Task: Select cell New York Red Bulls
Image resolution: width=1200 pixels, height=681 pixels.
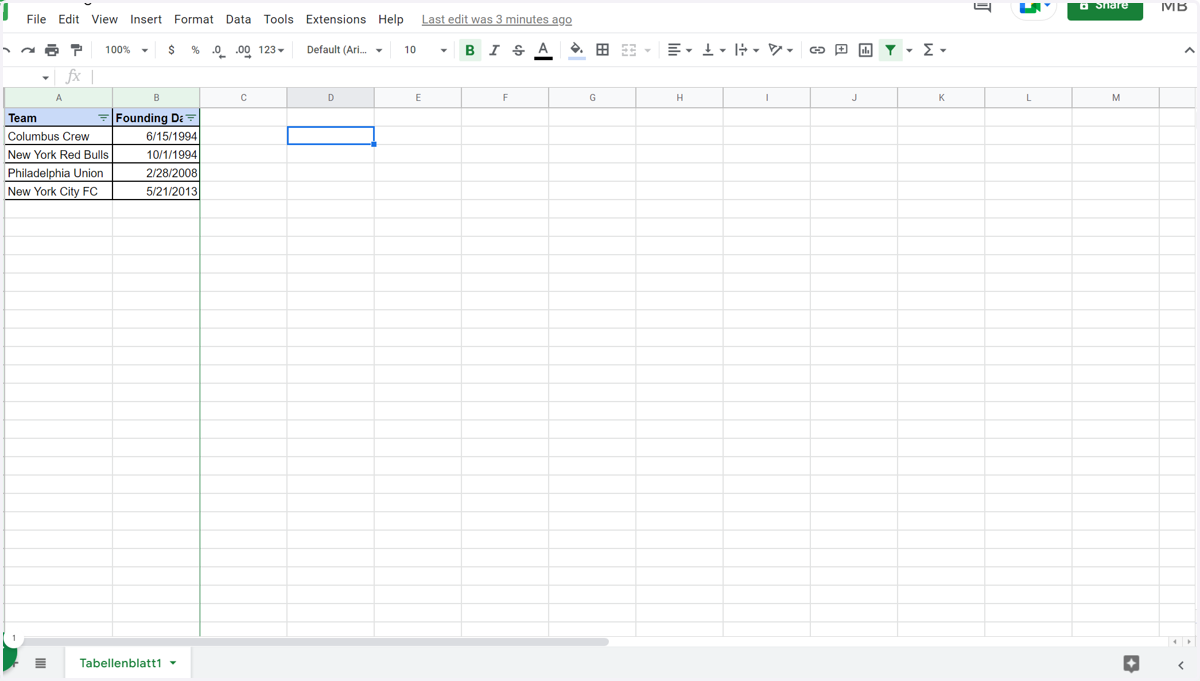Action: tap(58, 155)
